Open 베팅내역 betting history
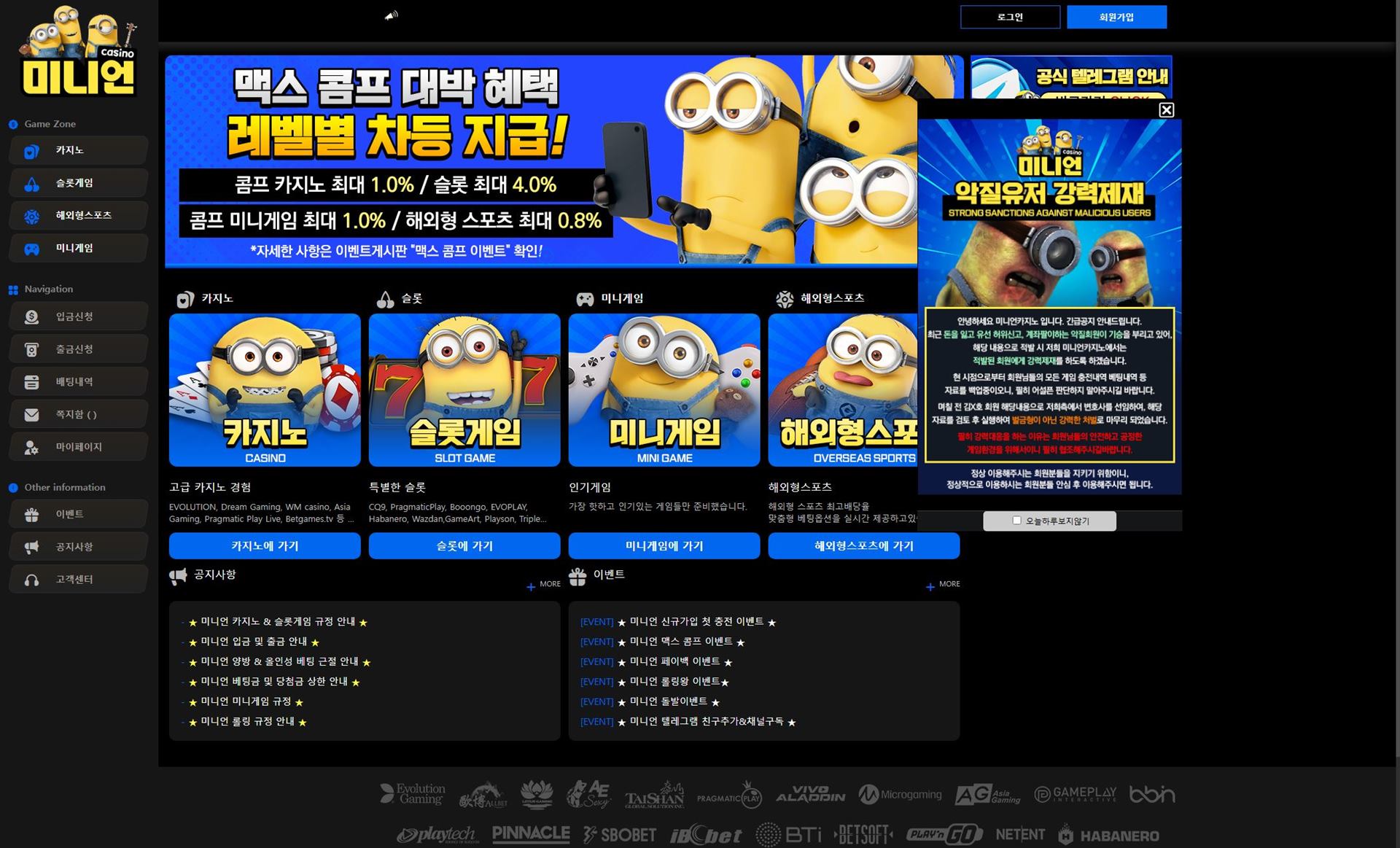The image size is (1400, 848). pyautogui.click(x=79, y=382)
